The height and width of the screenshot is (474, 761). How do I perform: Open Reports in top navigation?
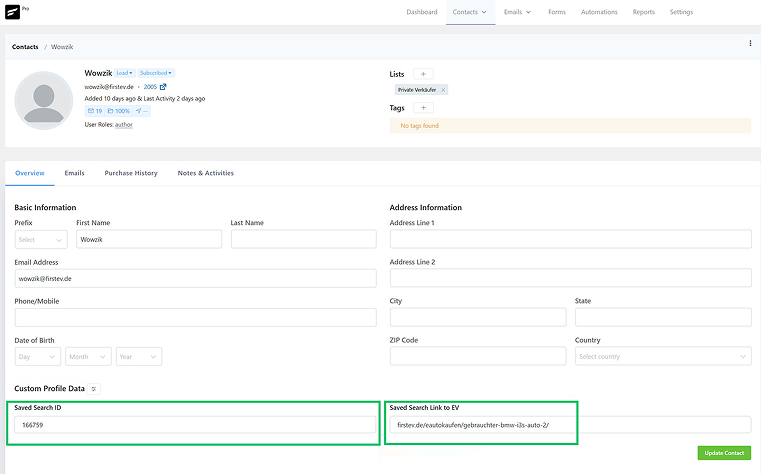(x=644, y=12)
